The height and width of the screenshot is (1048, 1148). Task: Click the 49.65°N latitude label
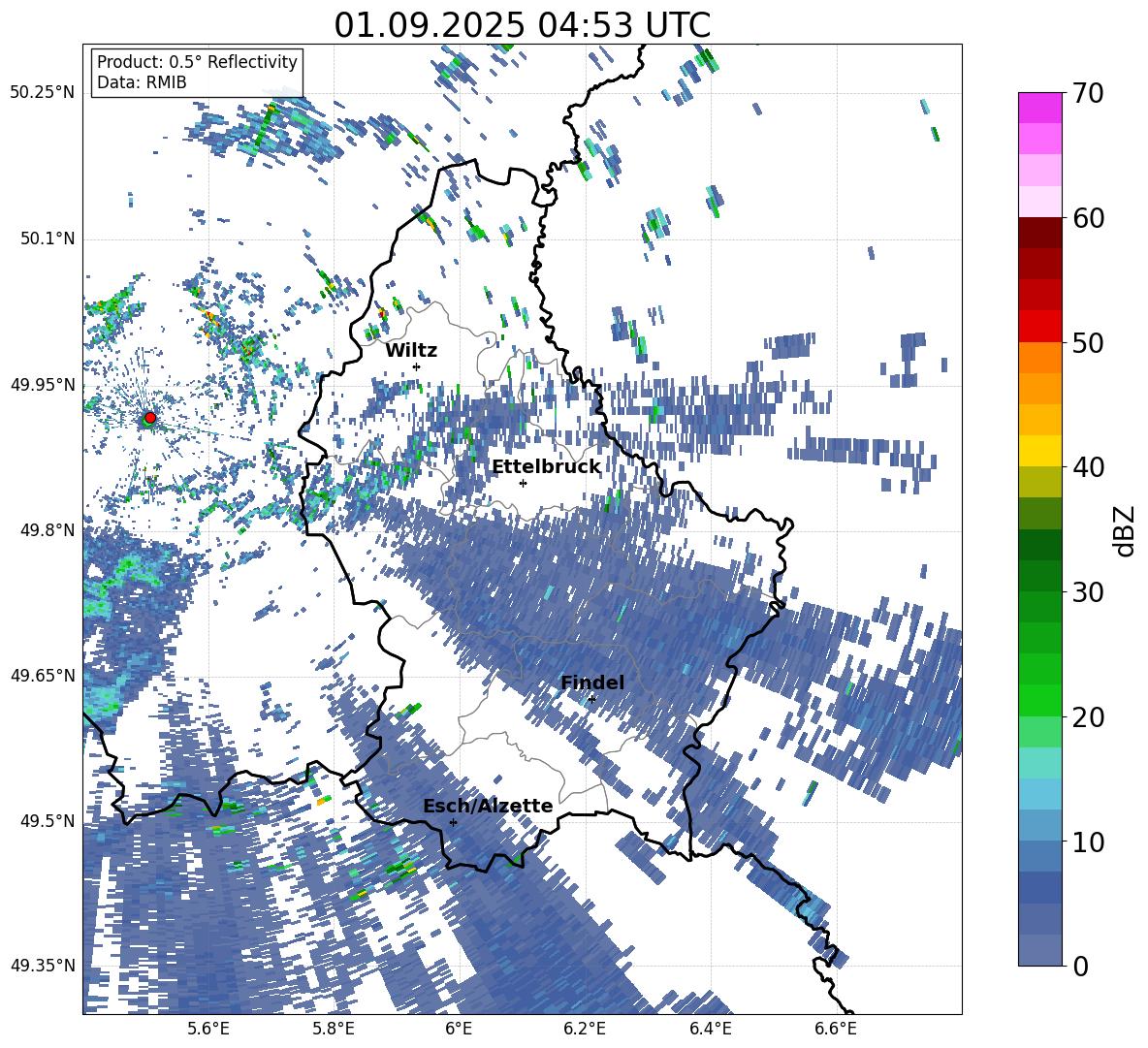(x=43, y=675)
